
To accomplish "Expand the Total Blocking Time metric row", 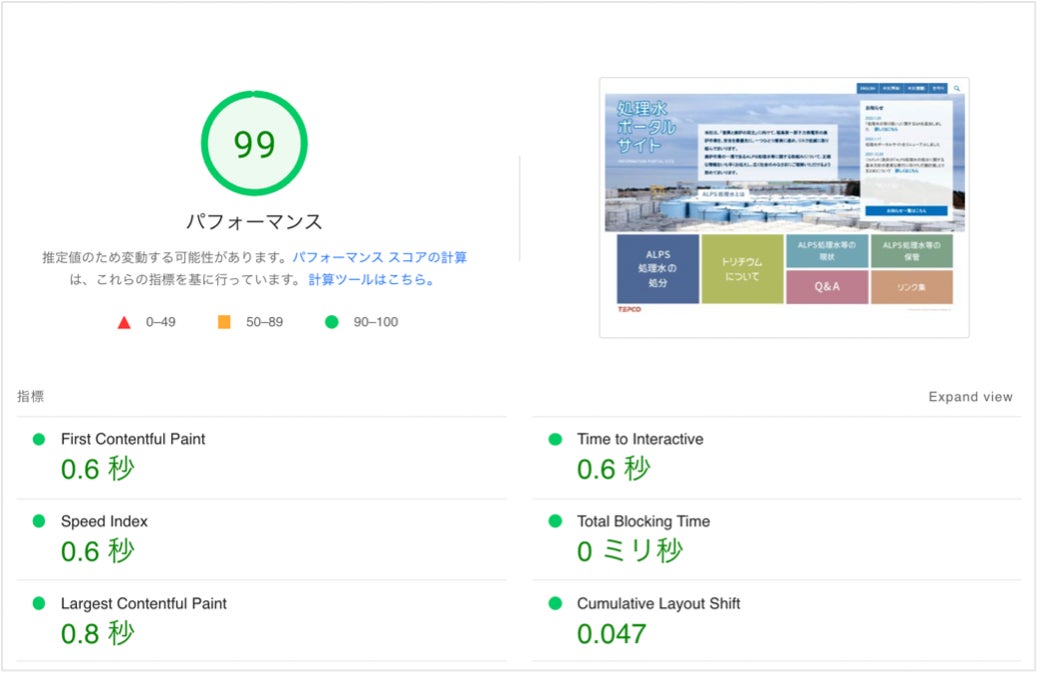I will pyautogui.click(x=643, y=521).
